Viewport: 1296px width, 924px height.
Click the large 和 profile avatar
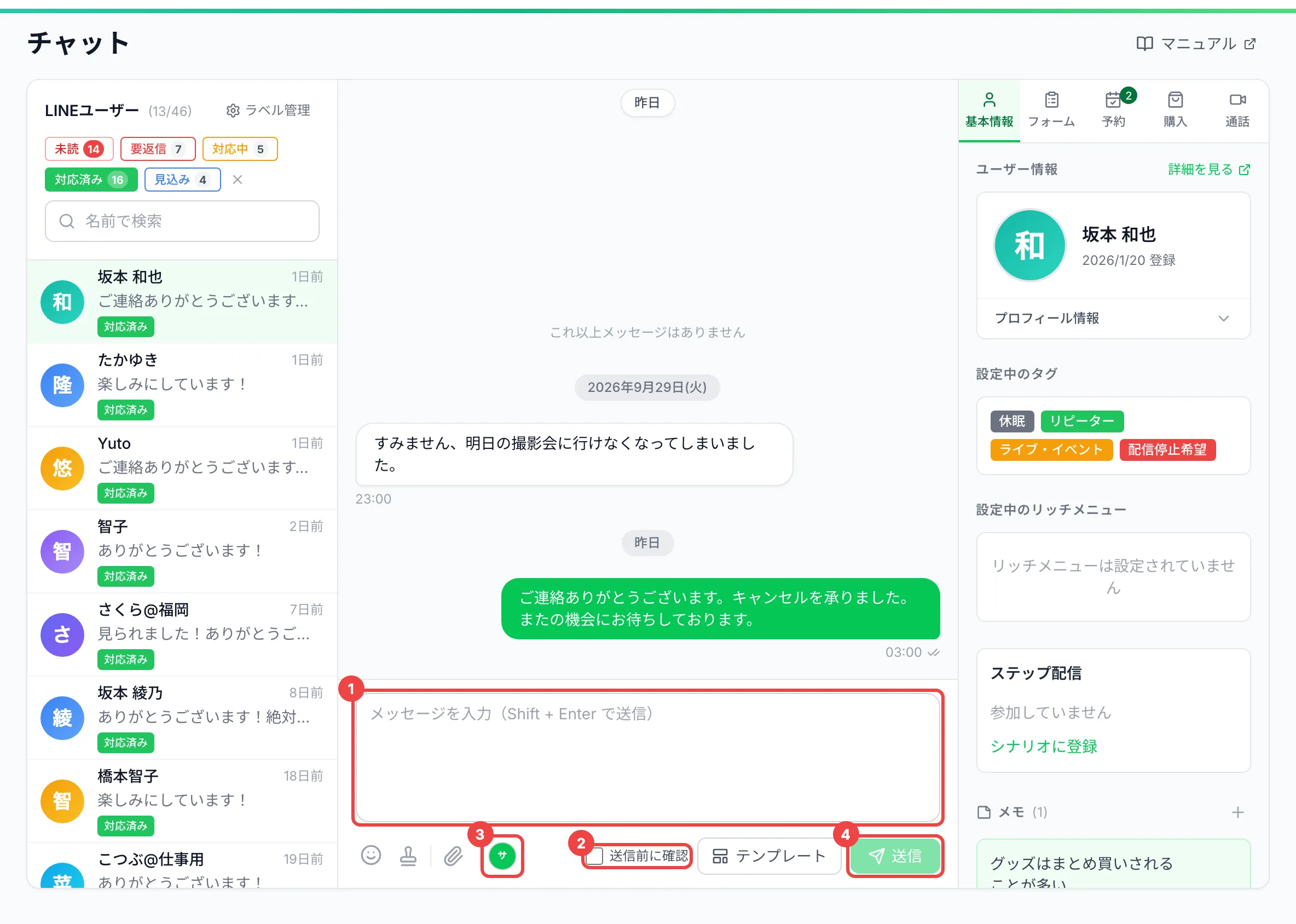tap(1029, 245)
